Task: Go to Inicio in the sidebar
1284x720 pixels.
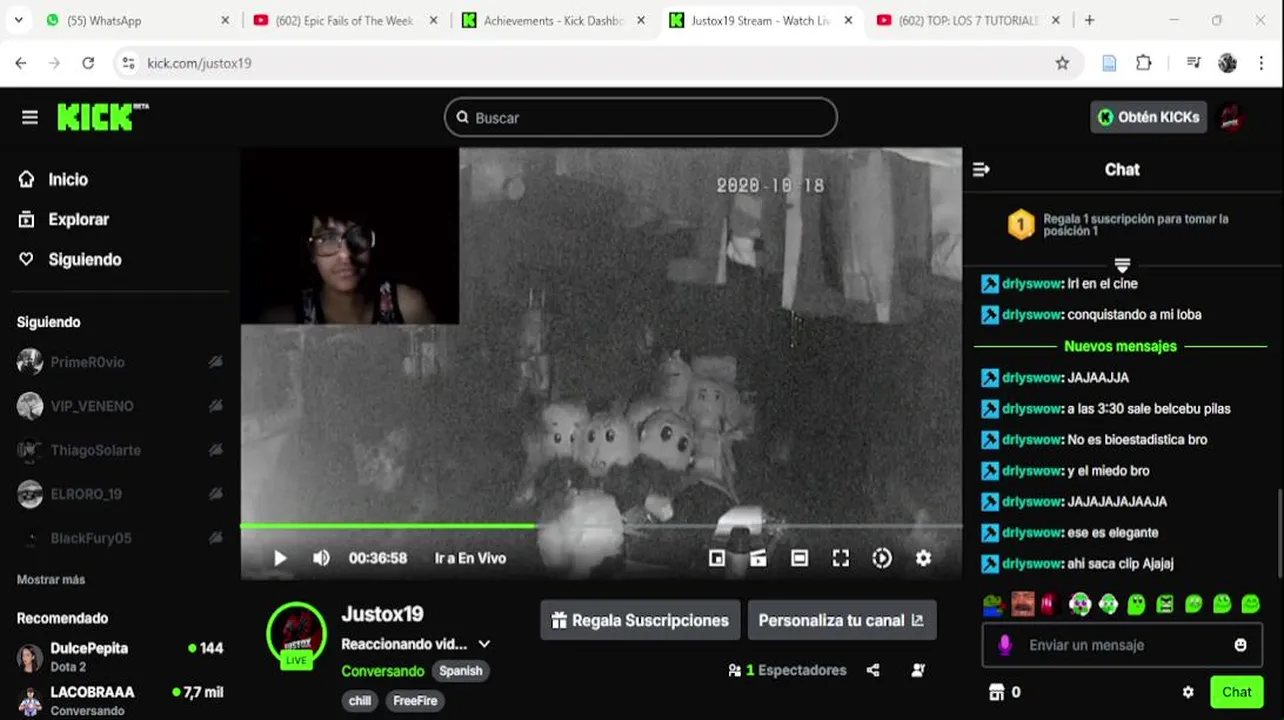Action: point(53,179)
